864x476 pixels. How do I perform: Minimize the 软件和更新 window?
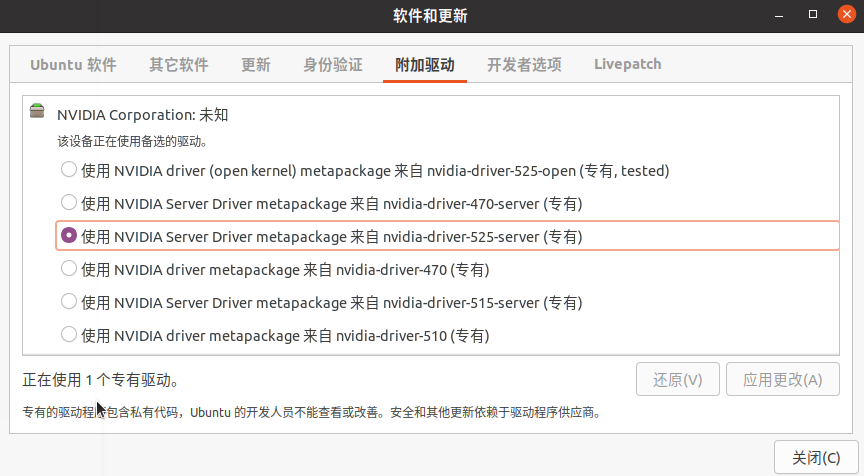779,15
